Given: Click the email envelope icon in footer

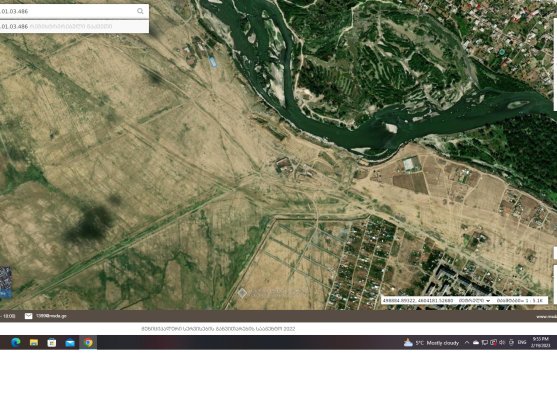Looking at the screenshot, I should click(x=28, y=316).
